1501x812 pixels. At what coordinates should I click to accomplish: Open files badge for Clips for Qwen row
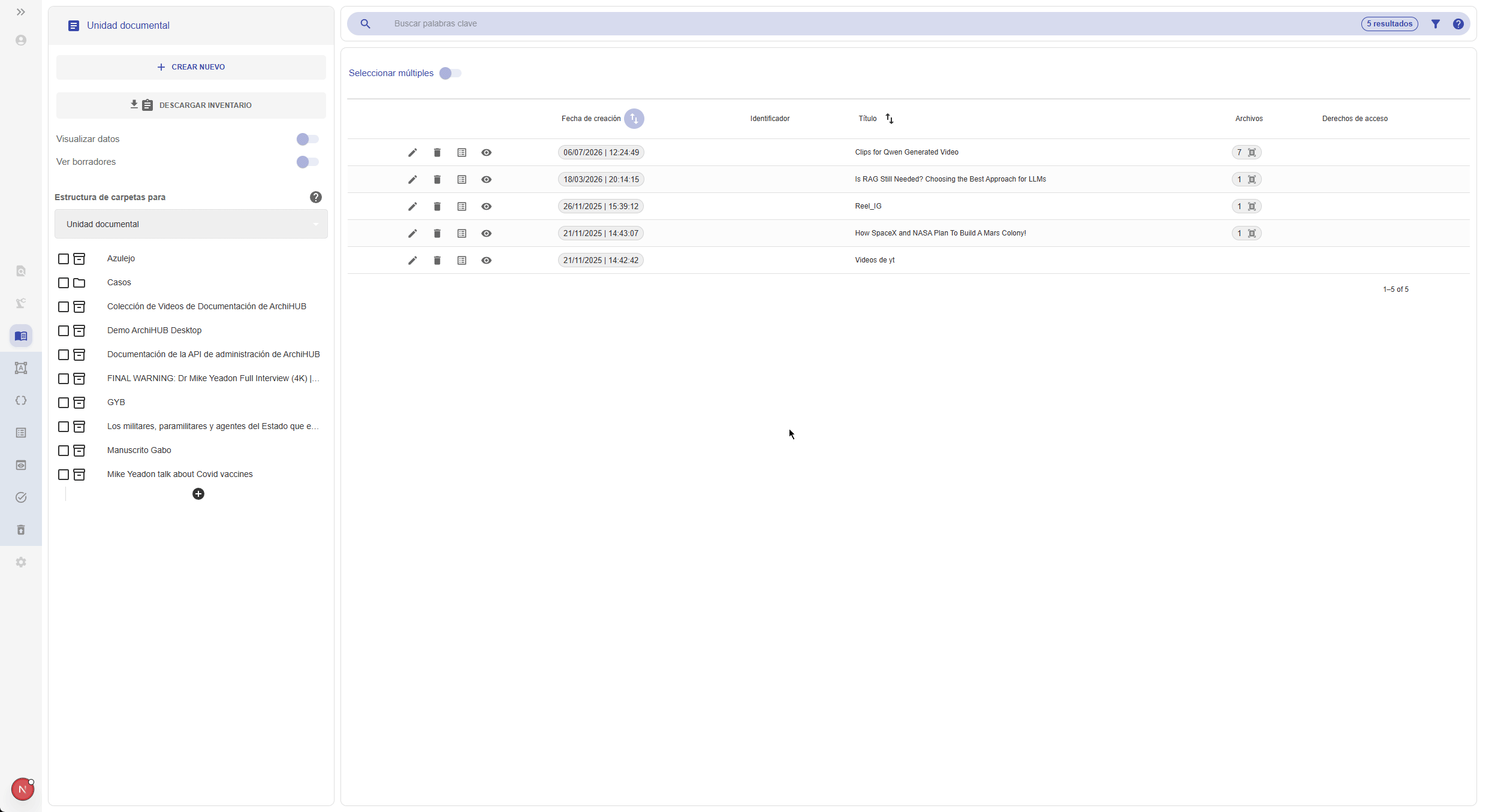[x=1247, y=152]
